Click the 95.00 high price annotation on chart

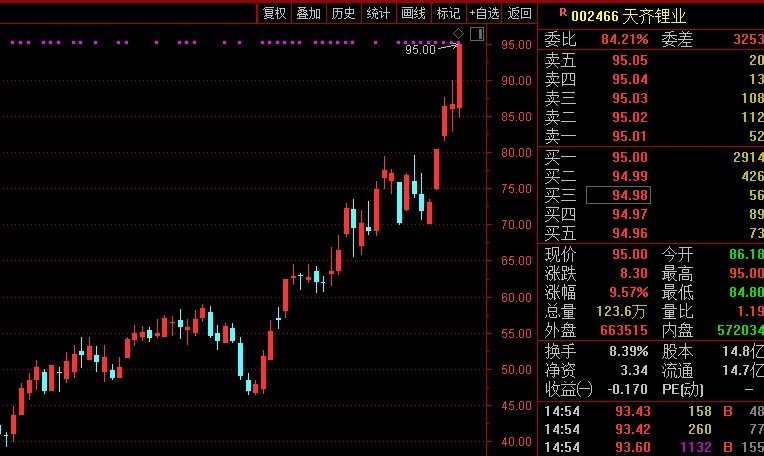[420, 50]
